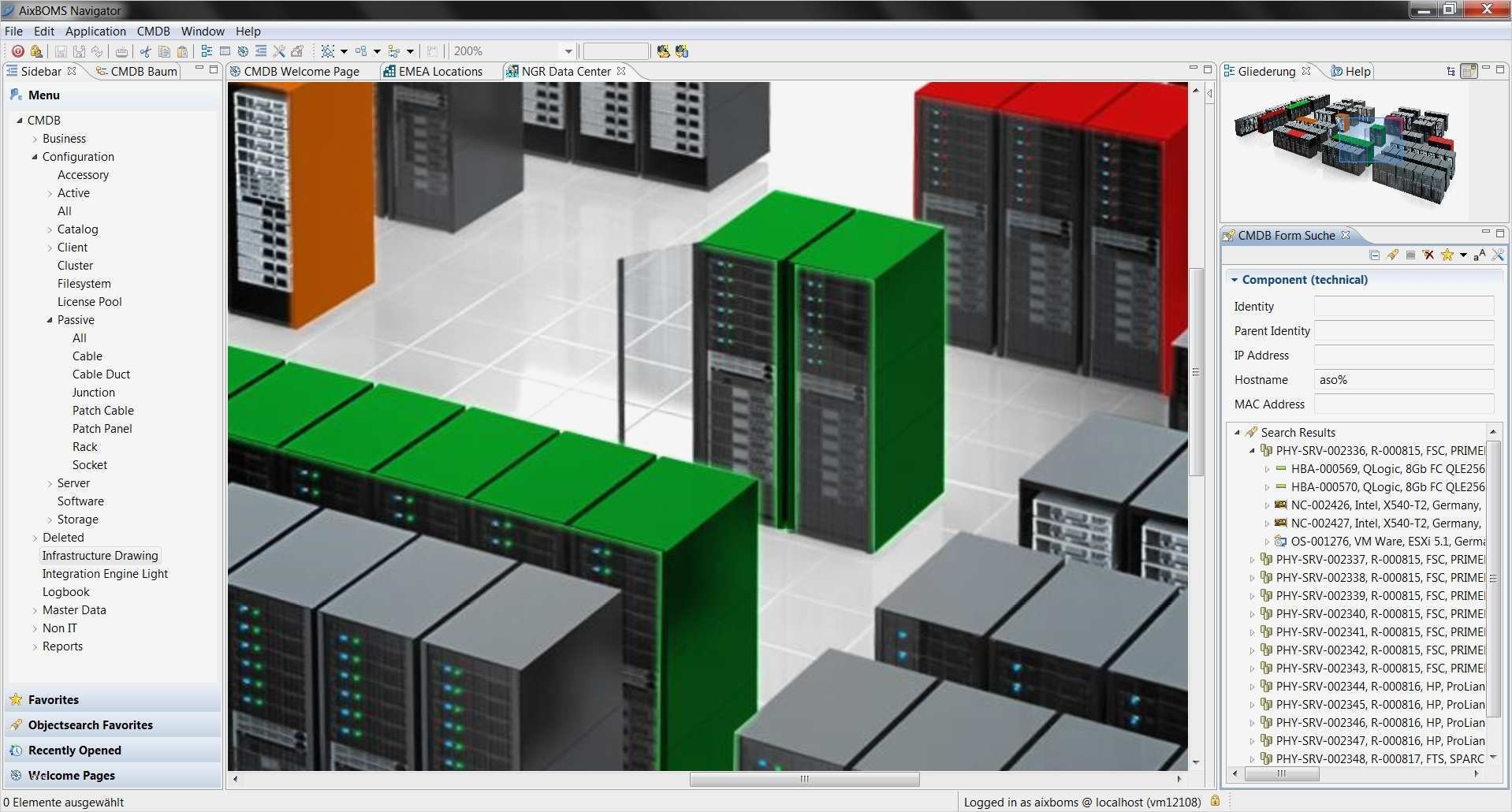The height and width of the screenshot is (812, 1512).
Task: Click the drawing's vertical scrollbar thumb
Action: click(1196, 372)
